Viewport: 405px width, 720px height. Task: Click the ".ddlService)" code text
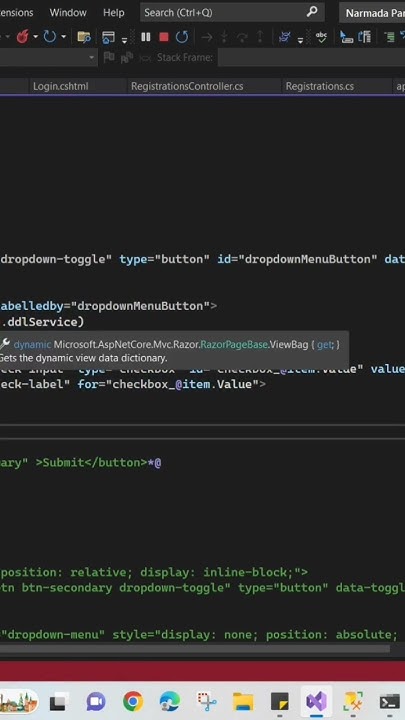coord(42,322)
